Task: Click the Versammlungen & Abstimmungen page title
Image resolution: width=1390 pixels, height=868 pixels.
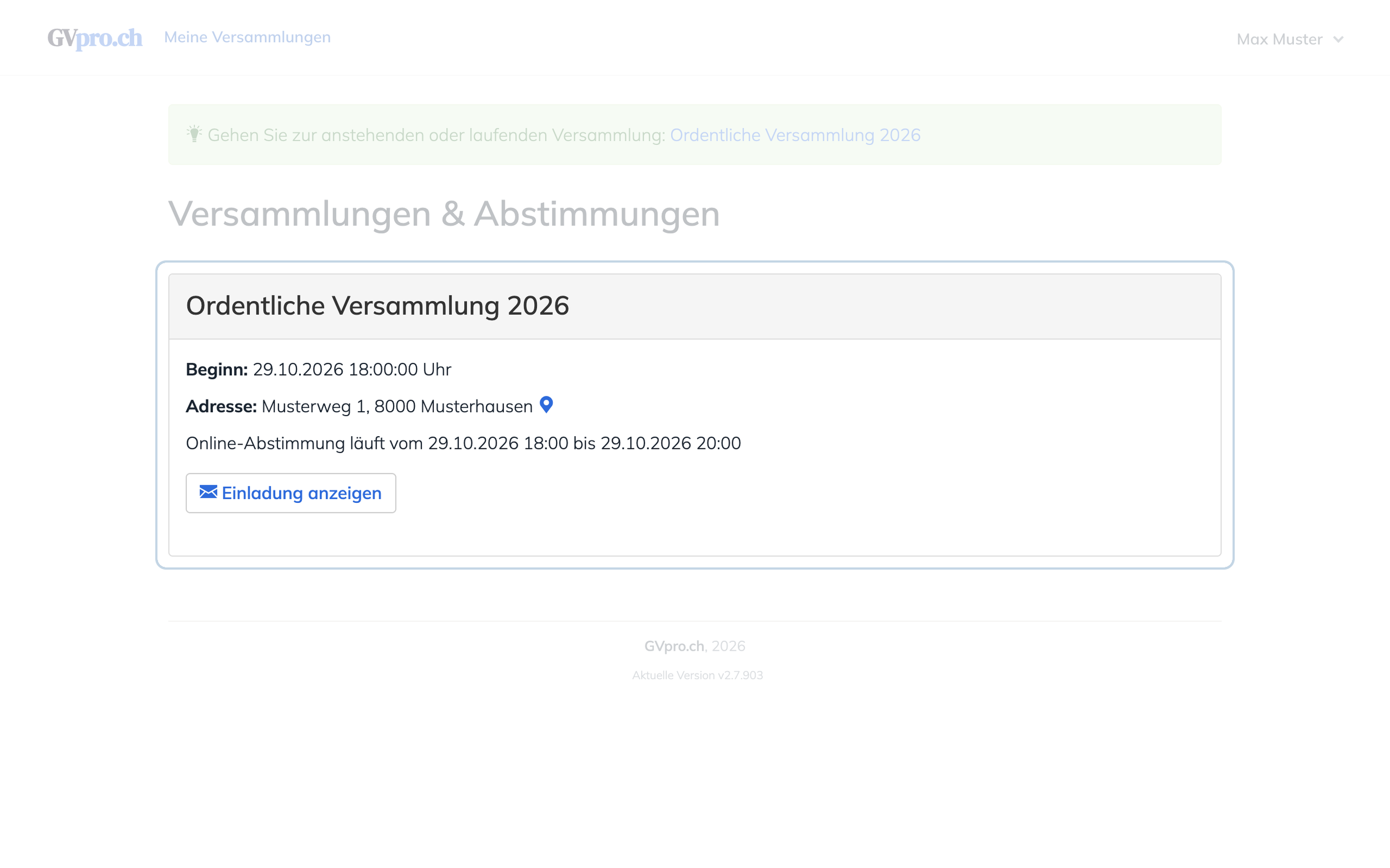Action: tap(444, 213)
